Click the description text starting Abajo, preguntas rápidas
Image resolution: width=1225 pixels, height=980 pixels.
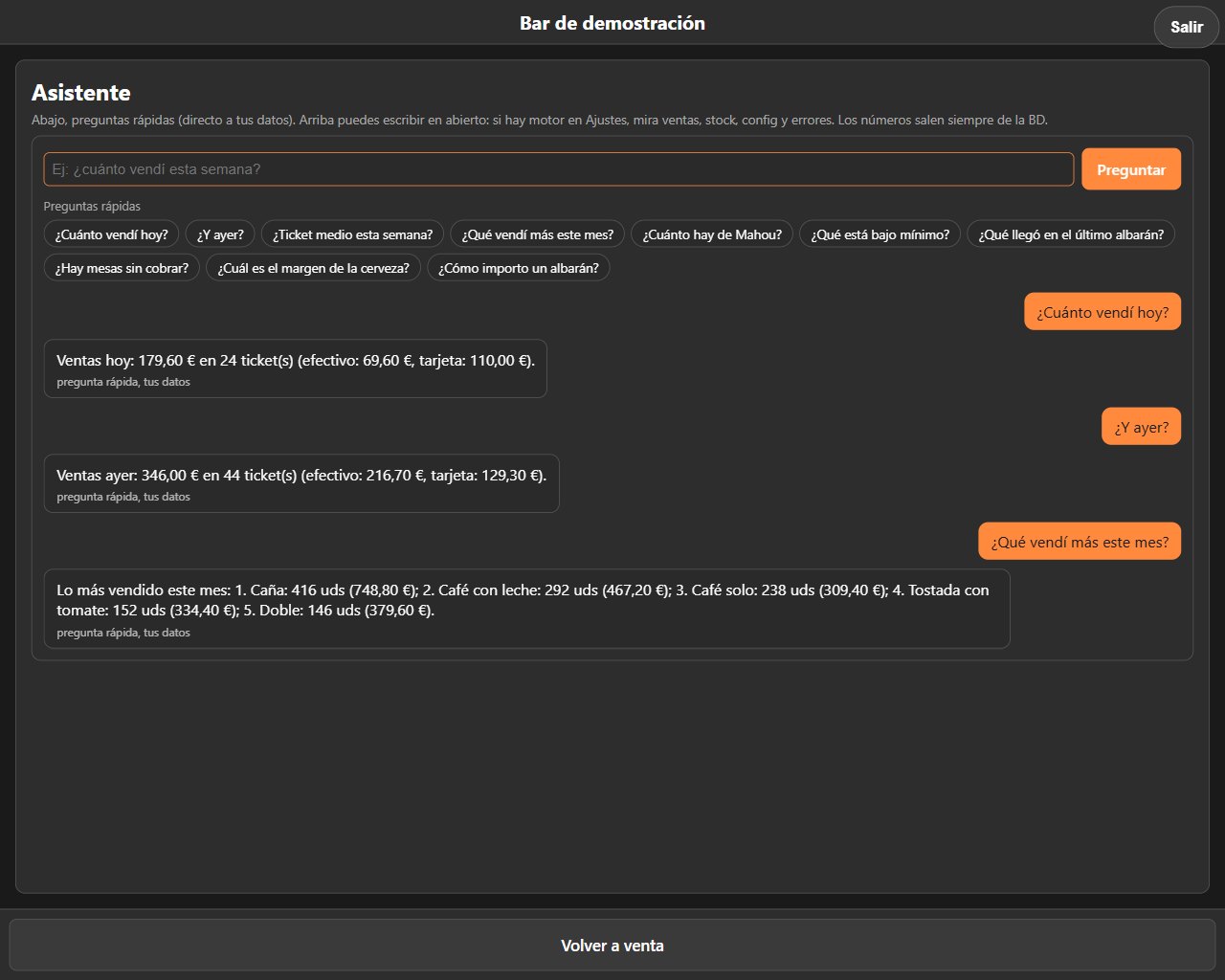coord(540,120)
